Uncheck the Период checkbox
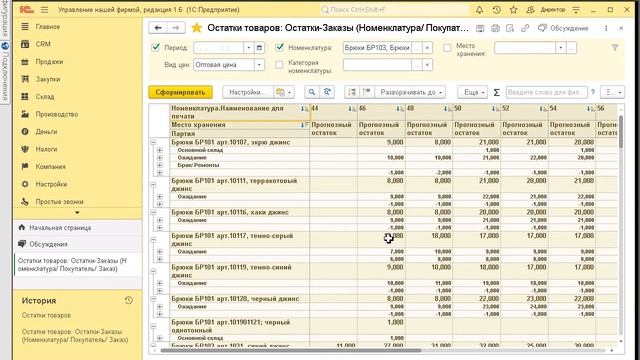This screenshot has width=640, height=360. point(156,47)
